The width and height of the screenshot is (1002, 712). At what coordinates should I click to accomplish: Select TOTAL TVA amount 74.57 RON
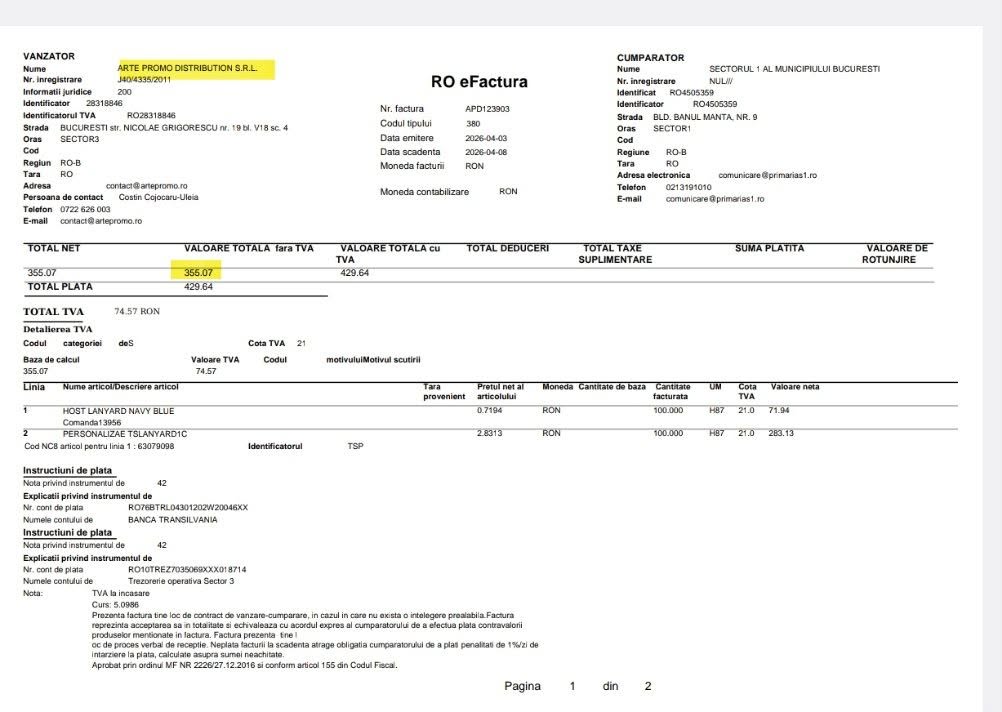pyautogui.click(x=137, y=311)
